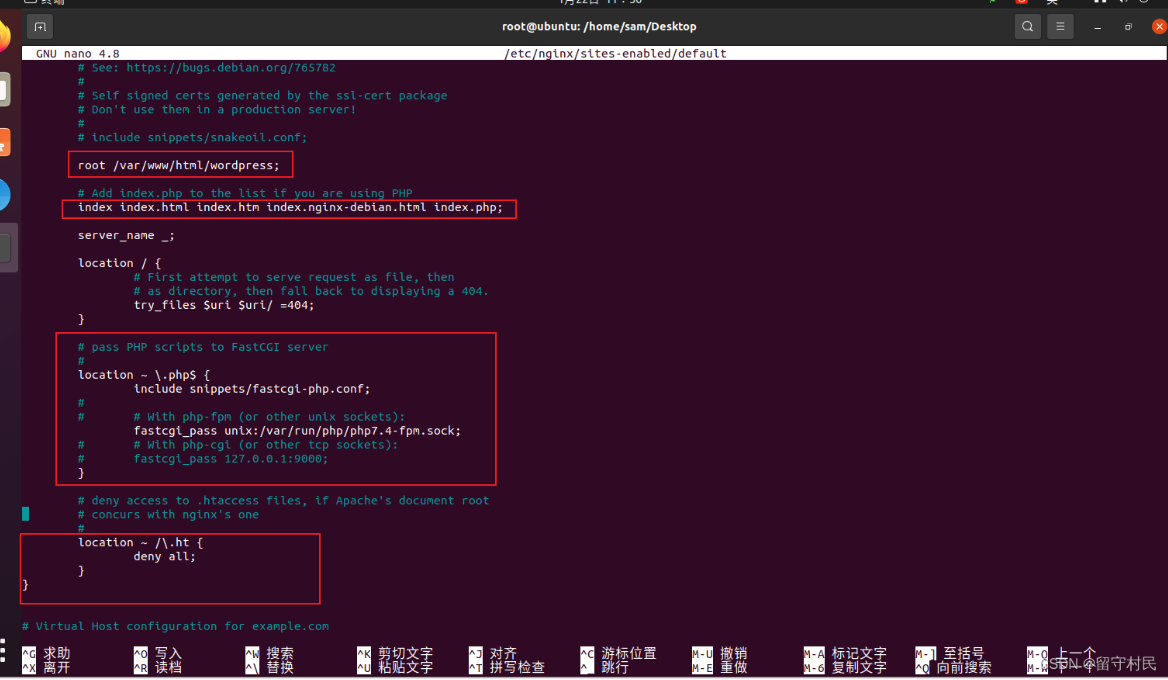
Task: Click the ^G 求助 help shortcut
Action: pyautogui.click(x=46, y=653)
